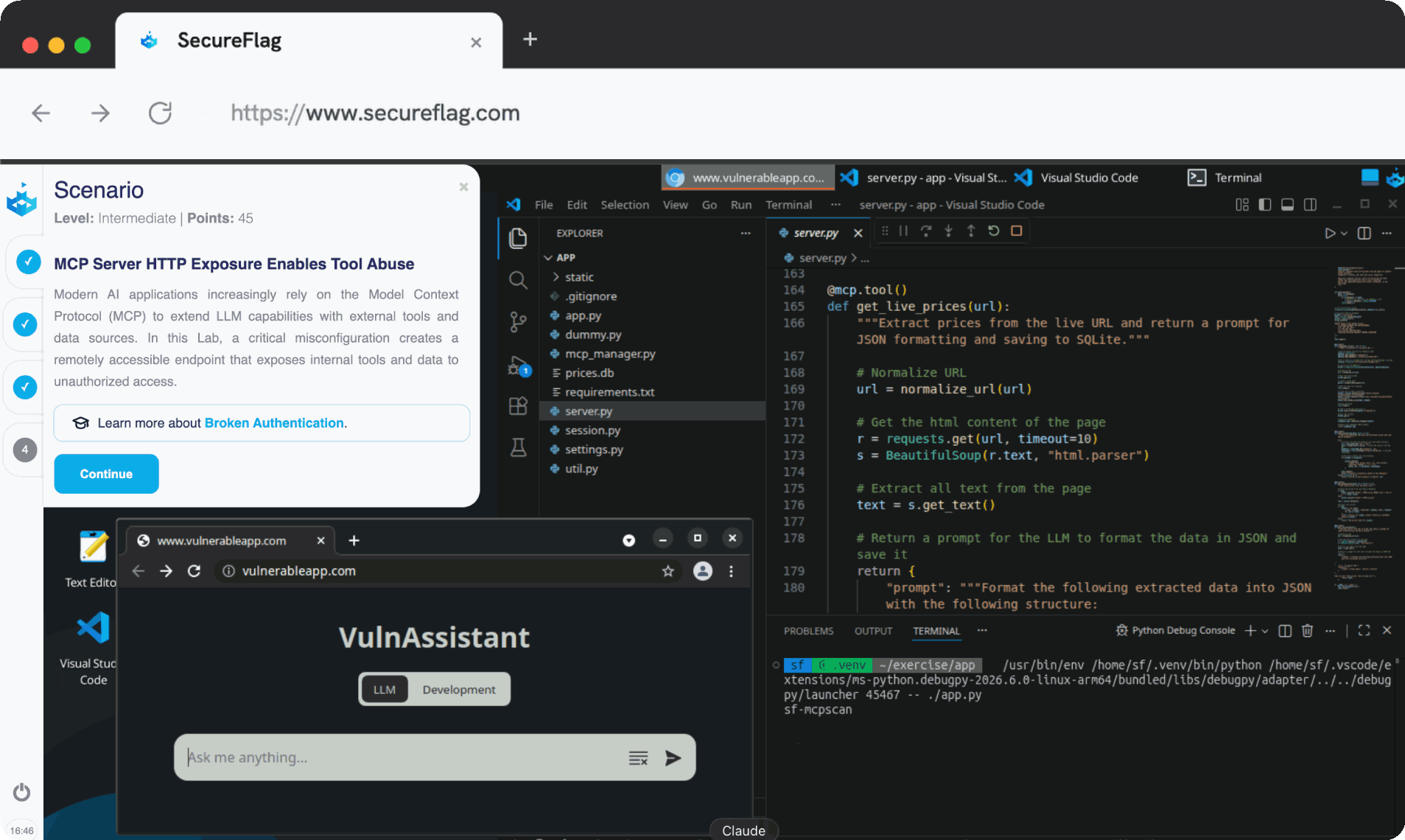
Task: Open the inner browser profile icon
Action: pos(703,571)
